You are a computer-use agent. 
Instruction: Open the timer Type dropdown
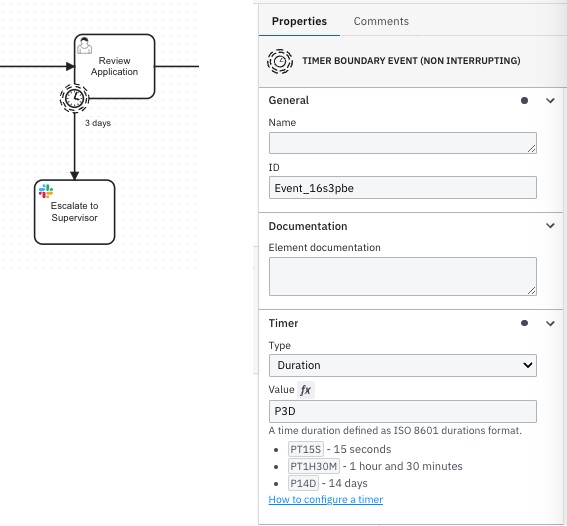[x=402, y=365]
